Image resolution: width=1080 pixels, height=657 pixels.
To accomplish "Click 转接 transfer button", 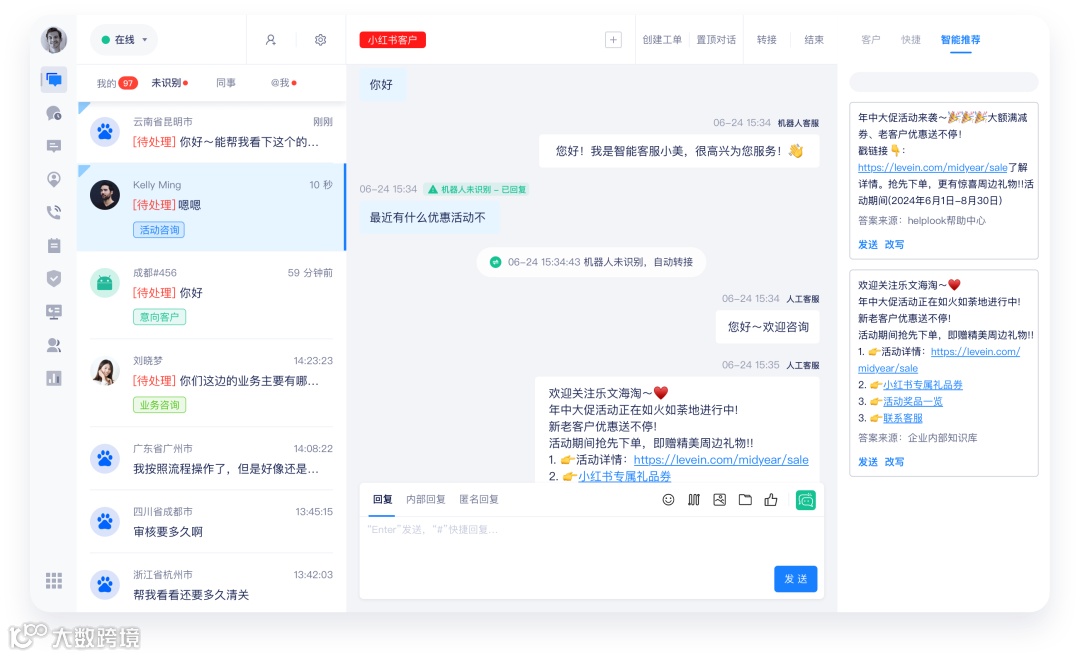I will 767,40.
